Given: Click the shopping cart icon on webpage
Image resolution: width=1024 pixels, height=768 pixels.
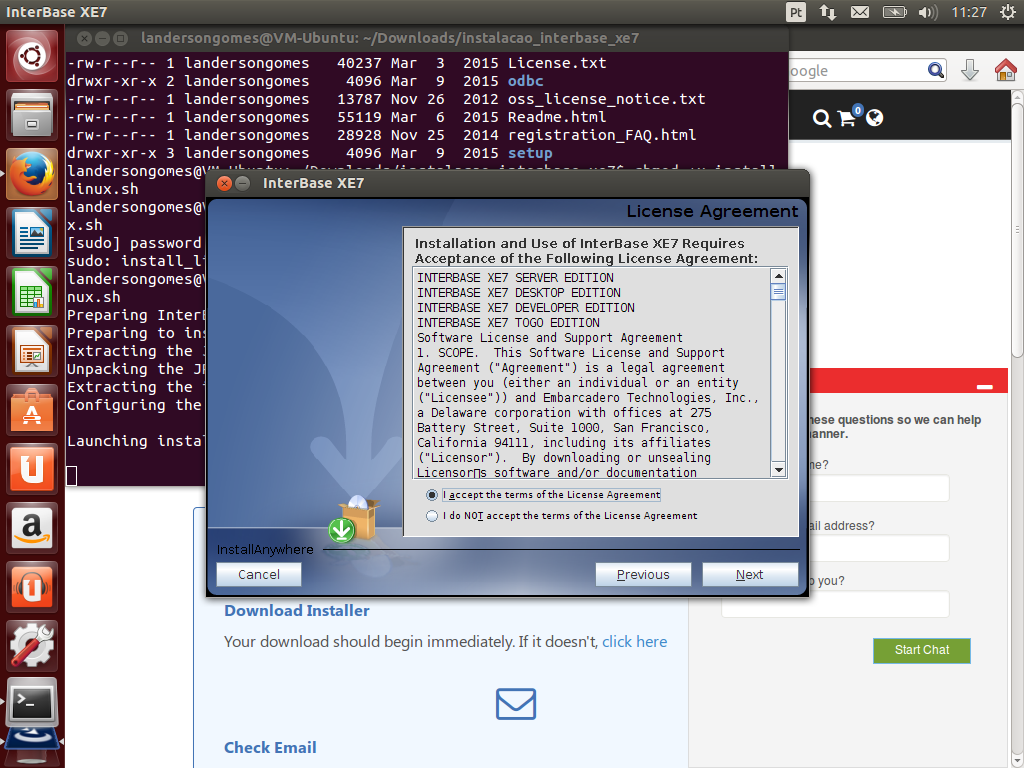Looking at the screenshot, I should click(848, 118).
